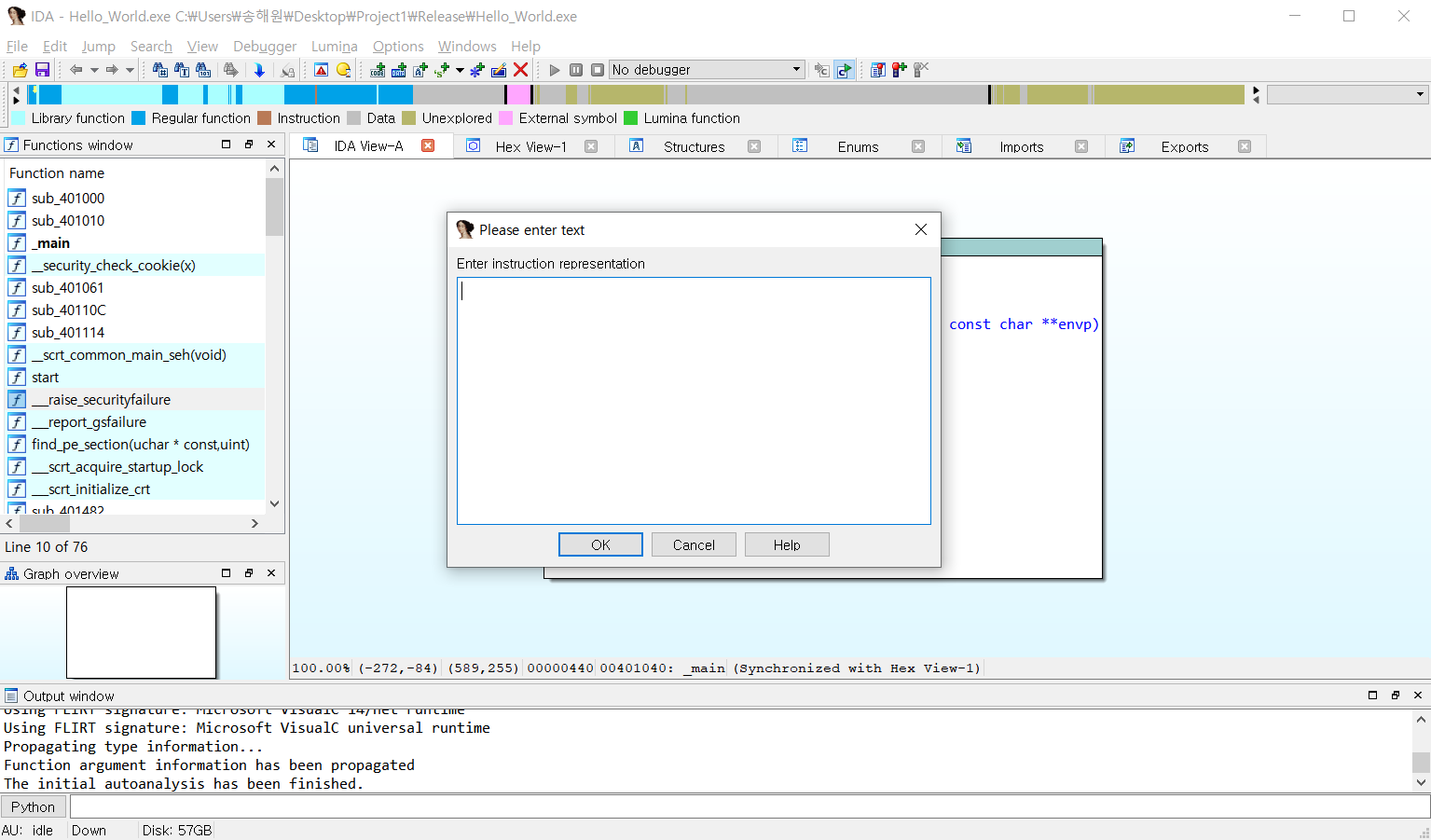The width and height of the screenshot is (1431, 840).
Task: Switch to the Structures tab
Action: (x=694, y=146)
